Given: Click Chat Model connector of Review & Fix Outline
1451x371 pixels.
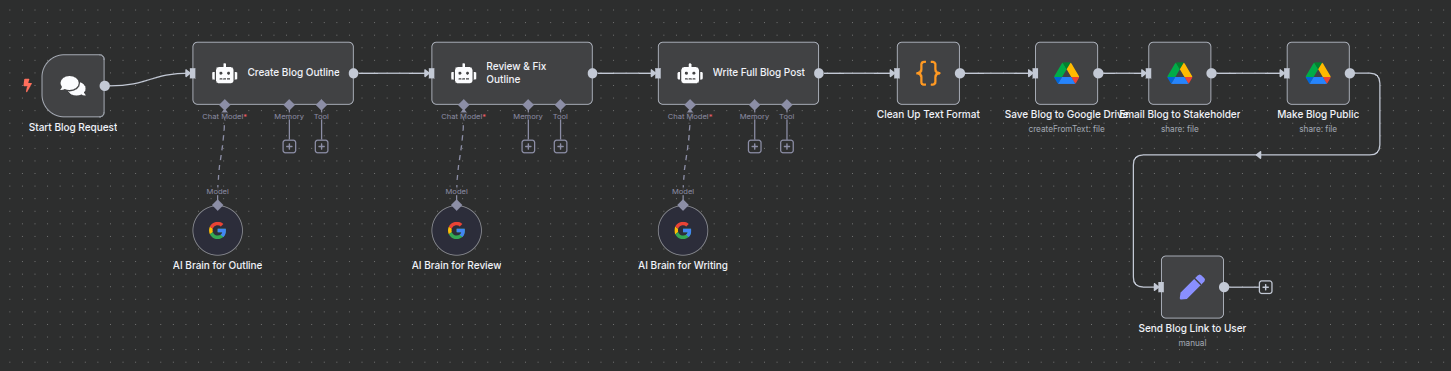Looking at the screenshot, I should tap(464, 104).
